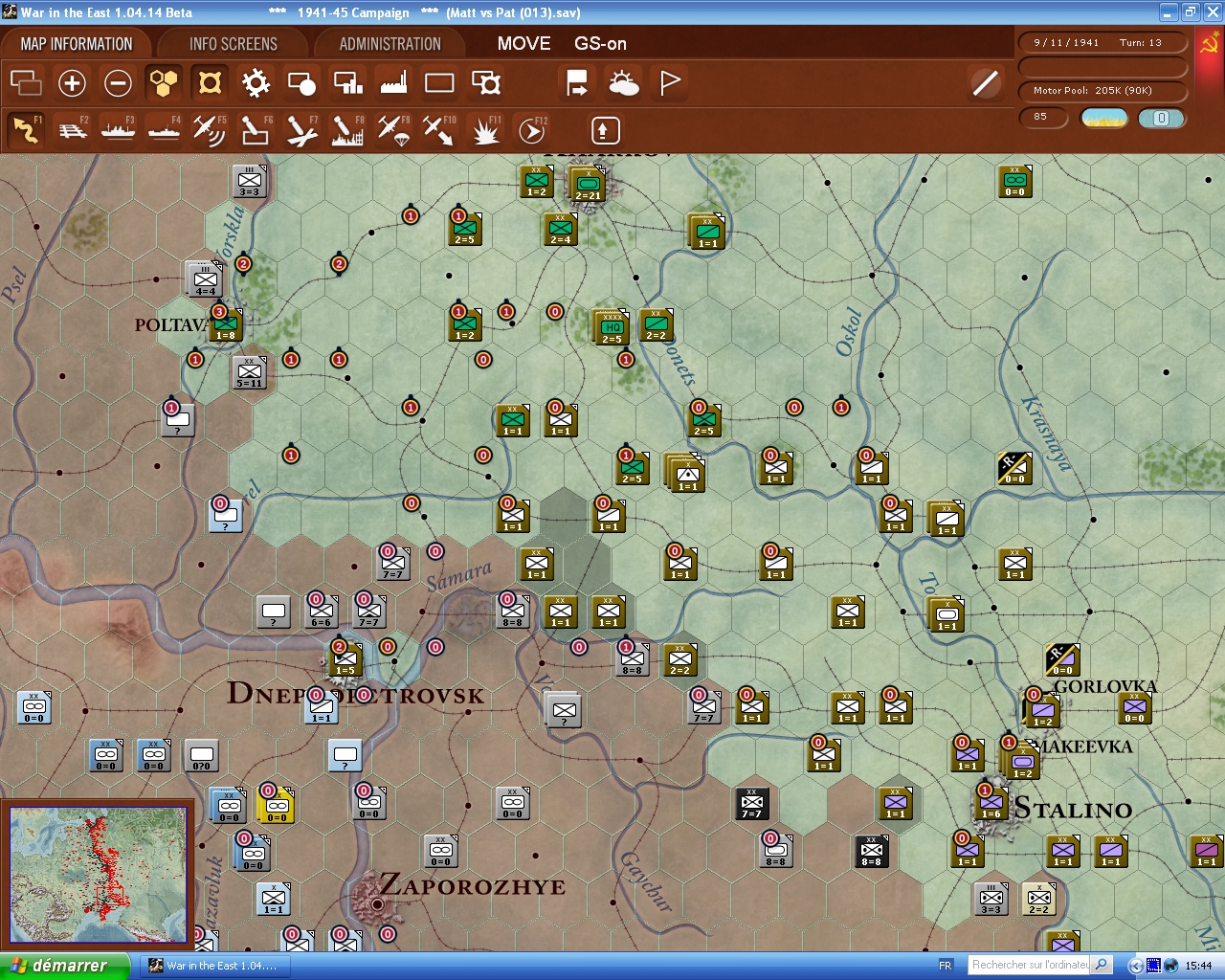This screenshot has width=1225, height=980.
Task: Click the FR language indicator
Action: point(946,966)
